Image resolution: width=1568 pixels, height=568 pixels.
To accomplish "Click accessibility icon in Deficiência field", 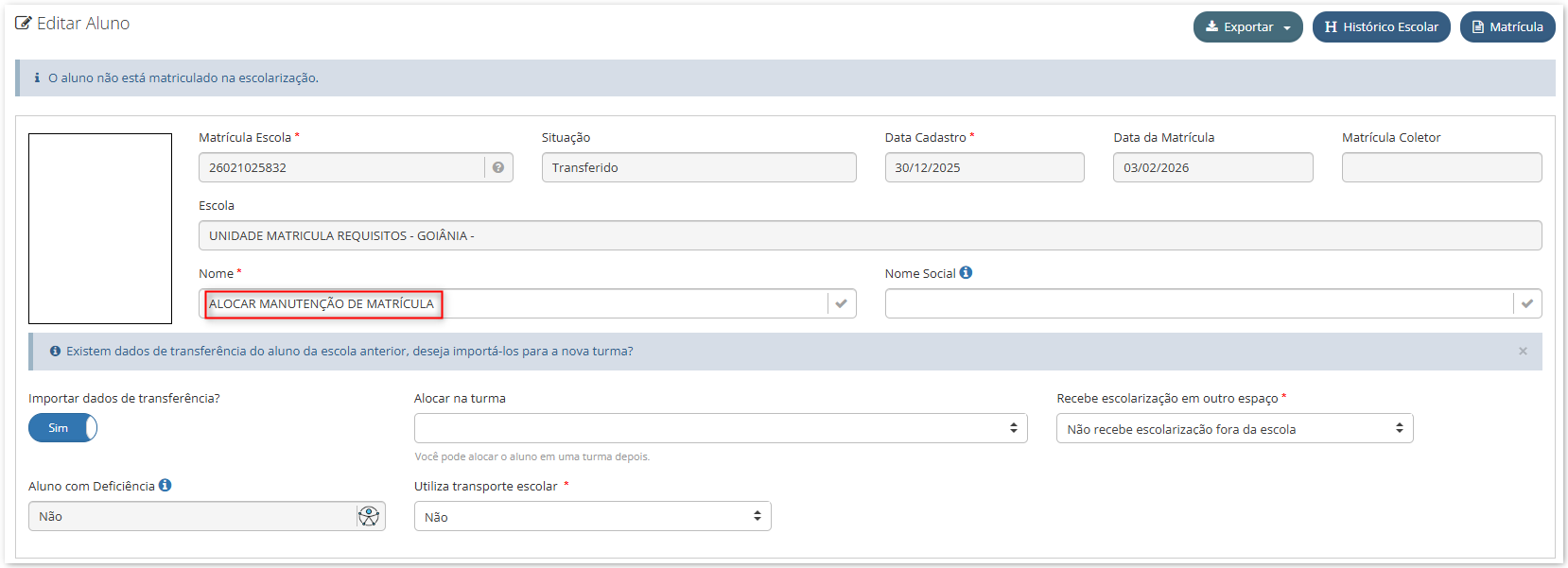I will point(369,516).
